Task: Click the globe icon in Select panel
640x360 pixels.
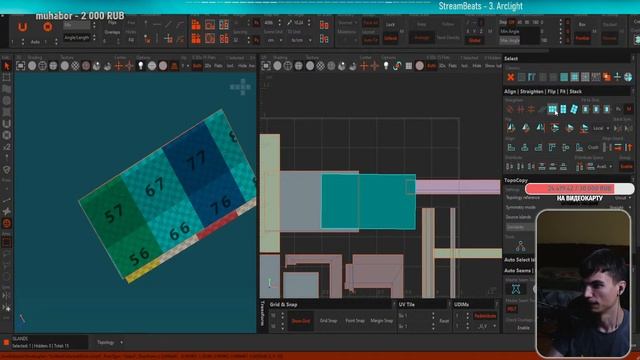Action: (x=628, y=76)
